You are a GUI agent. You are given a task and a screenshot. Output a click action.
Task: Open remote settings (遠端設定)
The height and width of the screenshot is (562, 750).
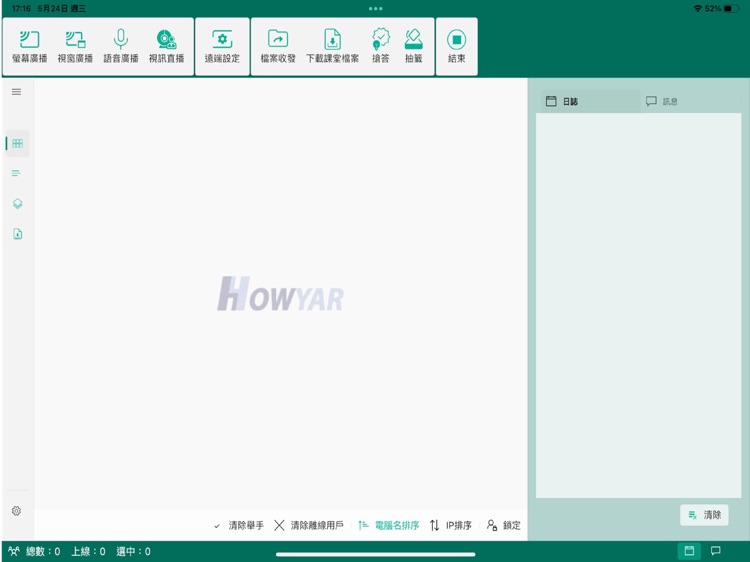pos(222,46)
